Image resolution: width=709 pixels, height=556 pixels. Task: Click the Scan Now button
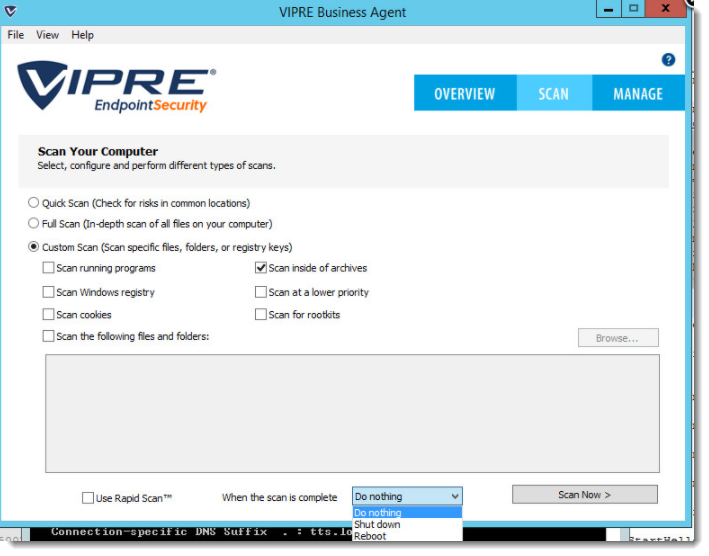[x=585, y=495]
